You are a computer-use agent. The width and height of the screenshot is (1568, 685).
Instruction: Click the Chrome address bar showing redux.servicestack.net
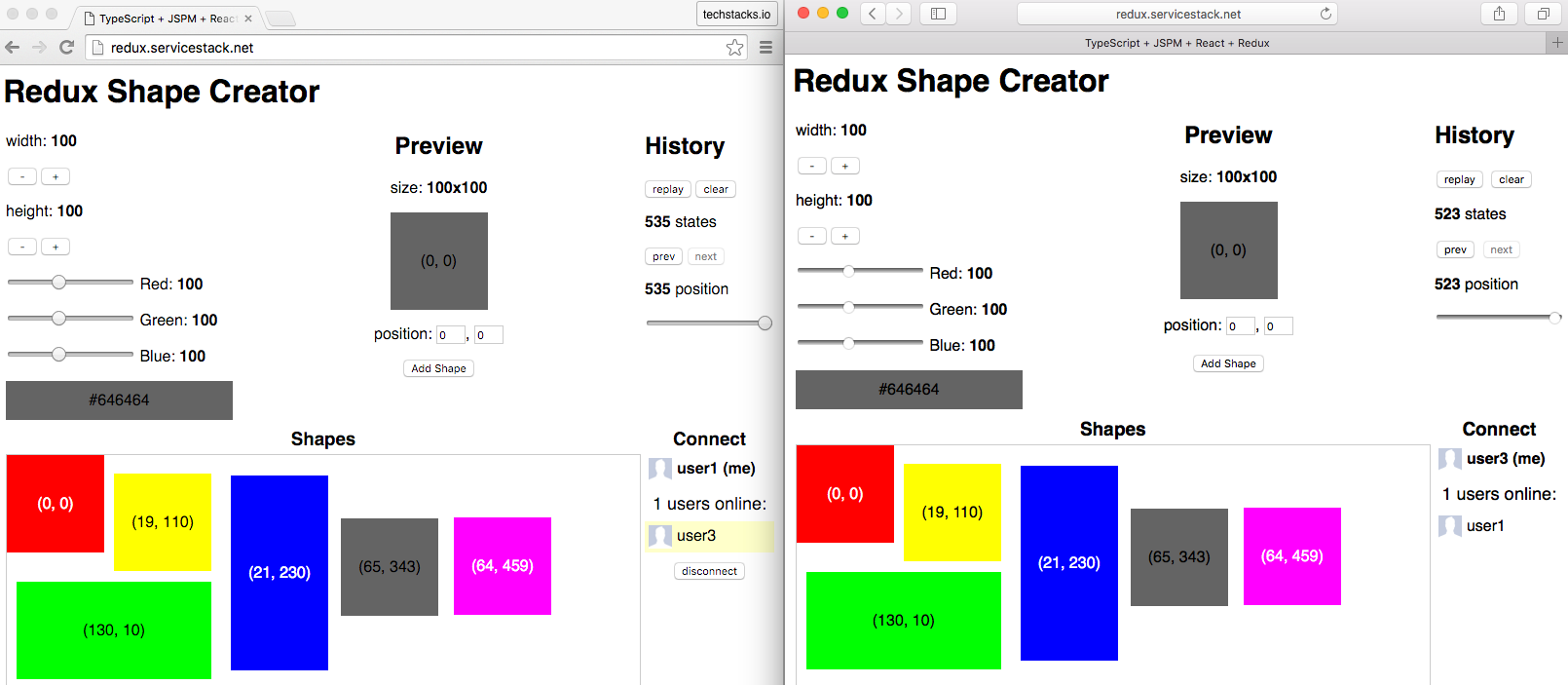click(409, 47)
